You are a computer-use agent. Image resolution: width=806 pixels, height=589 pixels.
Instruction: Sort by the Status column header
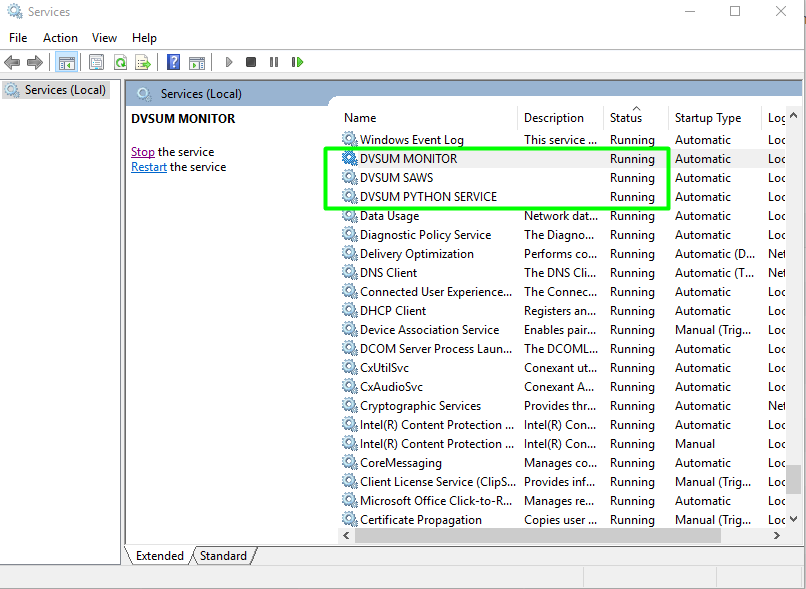(x=636, y=118)
